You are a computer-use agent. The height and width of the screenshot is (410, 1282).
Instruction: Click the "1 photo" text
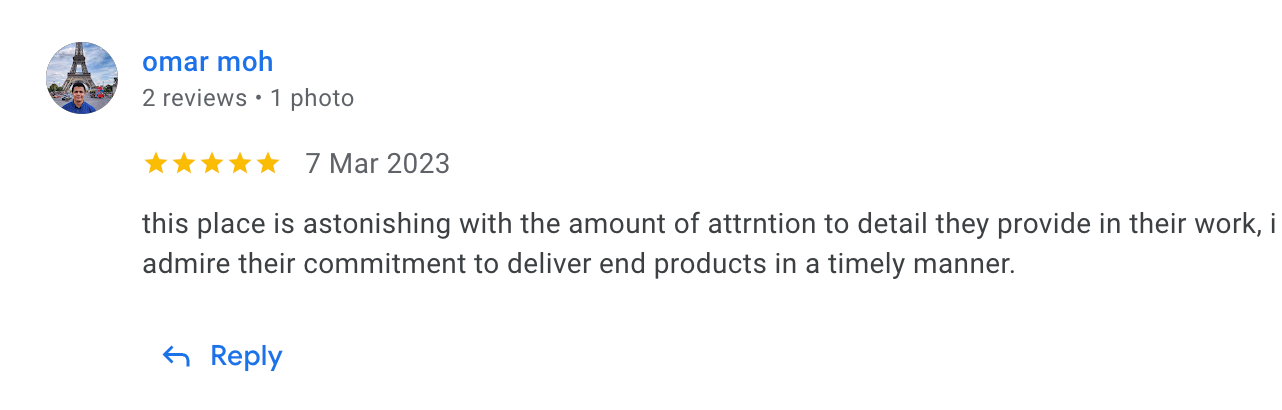[312, 98]
